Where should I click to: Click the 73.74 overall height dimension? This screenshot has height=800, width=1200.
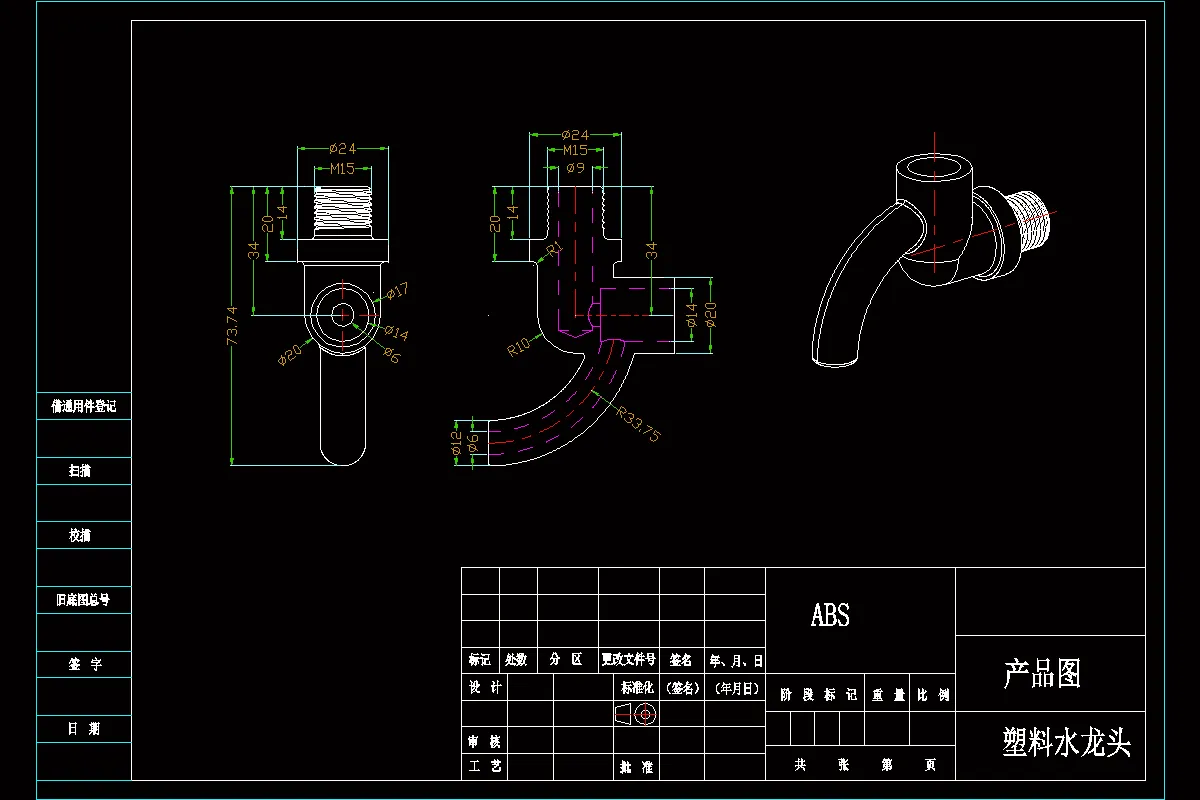point(233,326)
